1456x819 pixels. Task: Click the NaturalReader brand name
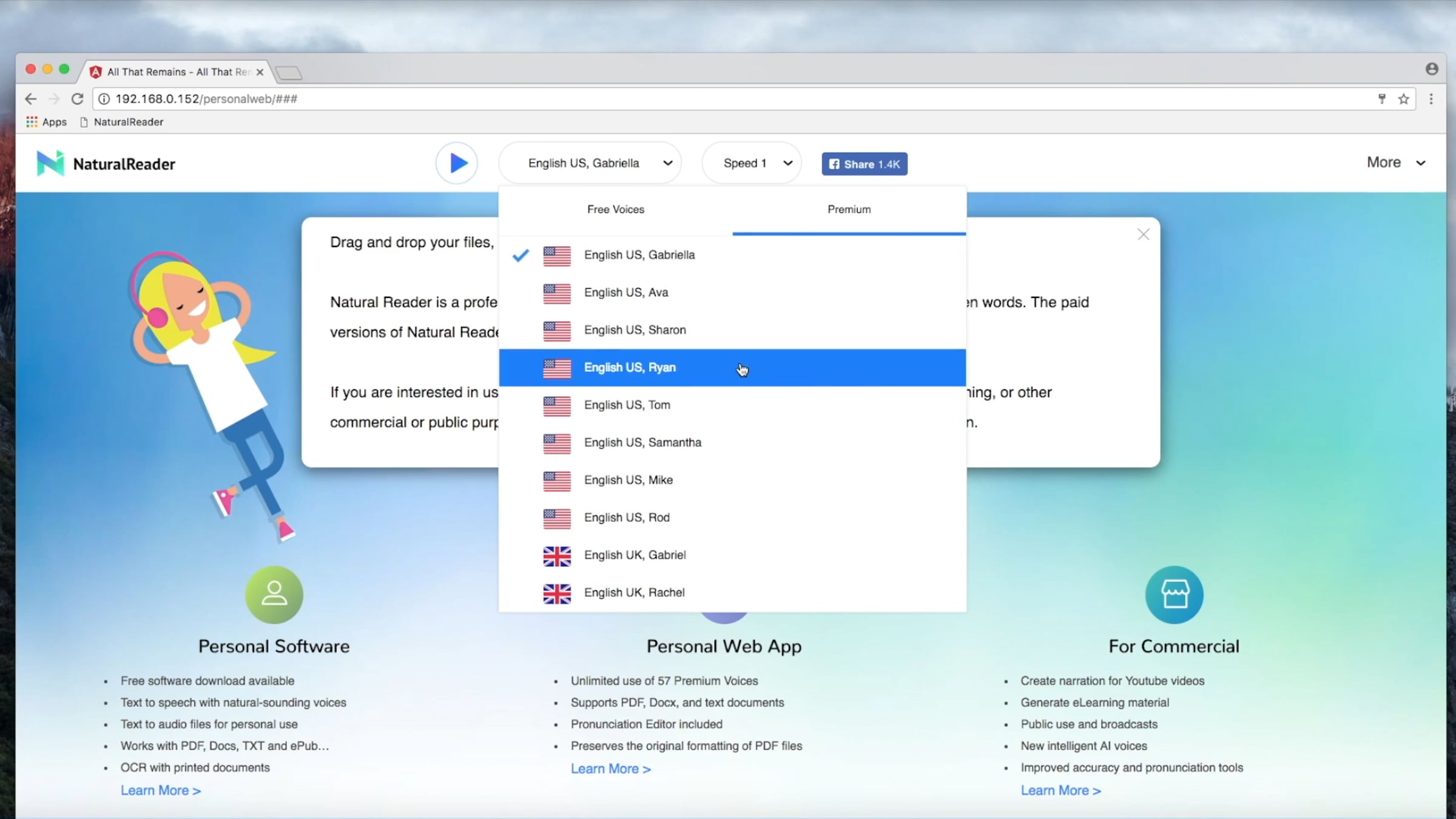[x=124, y=164]
